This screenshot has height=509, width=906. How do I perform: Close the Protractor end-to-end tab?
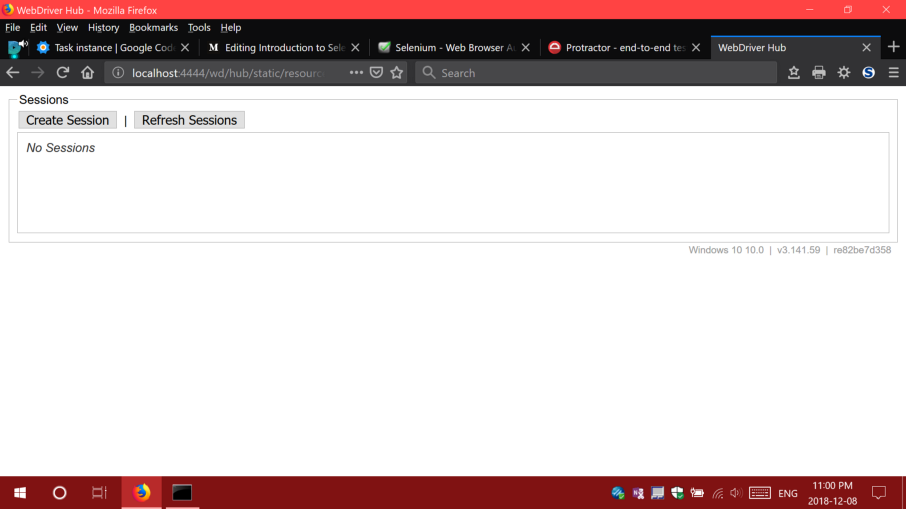696,47
